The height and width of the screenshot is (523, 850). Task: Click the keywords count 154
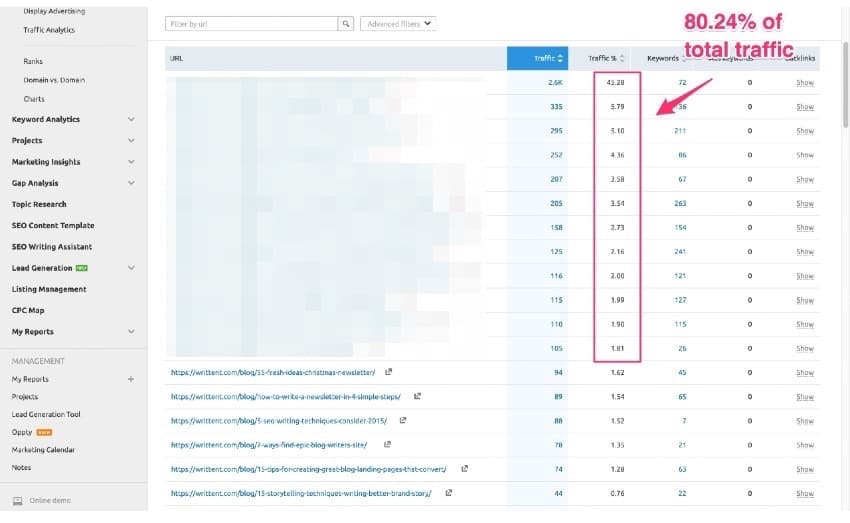click(680, 228)
